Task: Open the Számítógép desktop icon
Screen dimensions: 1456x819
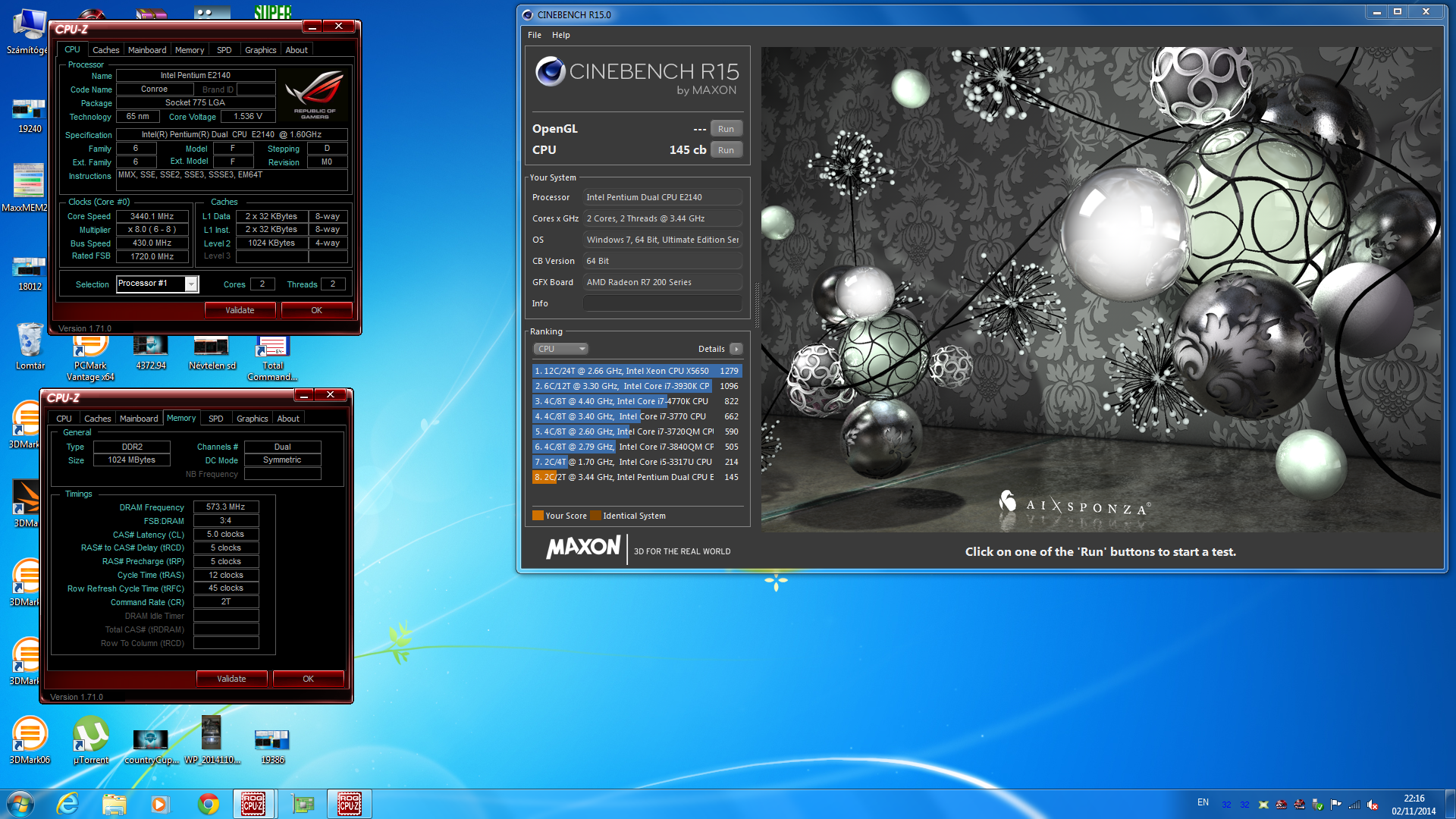Action: (29, 30)
